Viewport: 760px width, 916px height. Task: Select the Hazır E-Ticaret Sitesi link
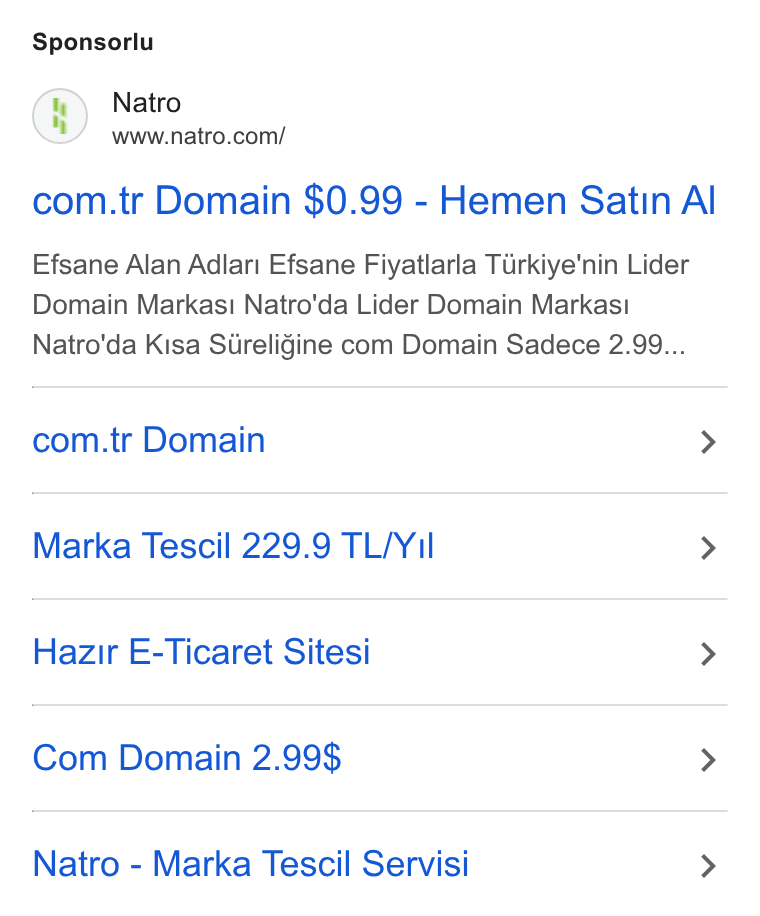(x=202, y=651)
